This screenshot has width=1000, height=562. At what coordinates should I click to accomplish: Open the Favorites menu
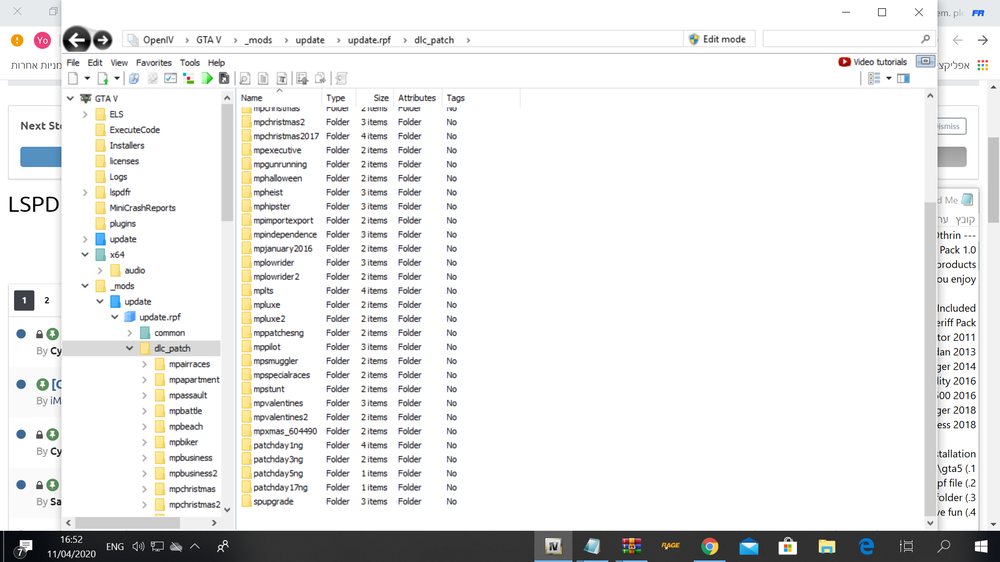154,62
